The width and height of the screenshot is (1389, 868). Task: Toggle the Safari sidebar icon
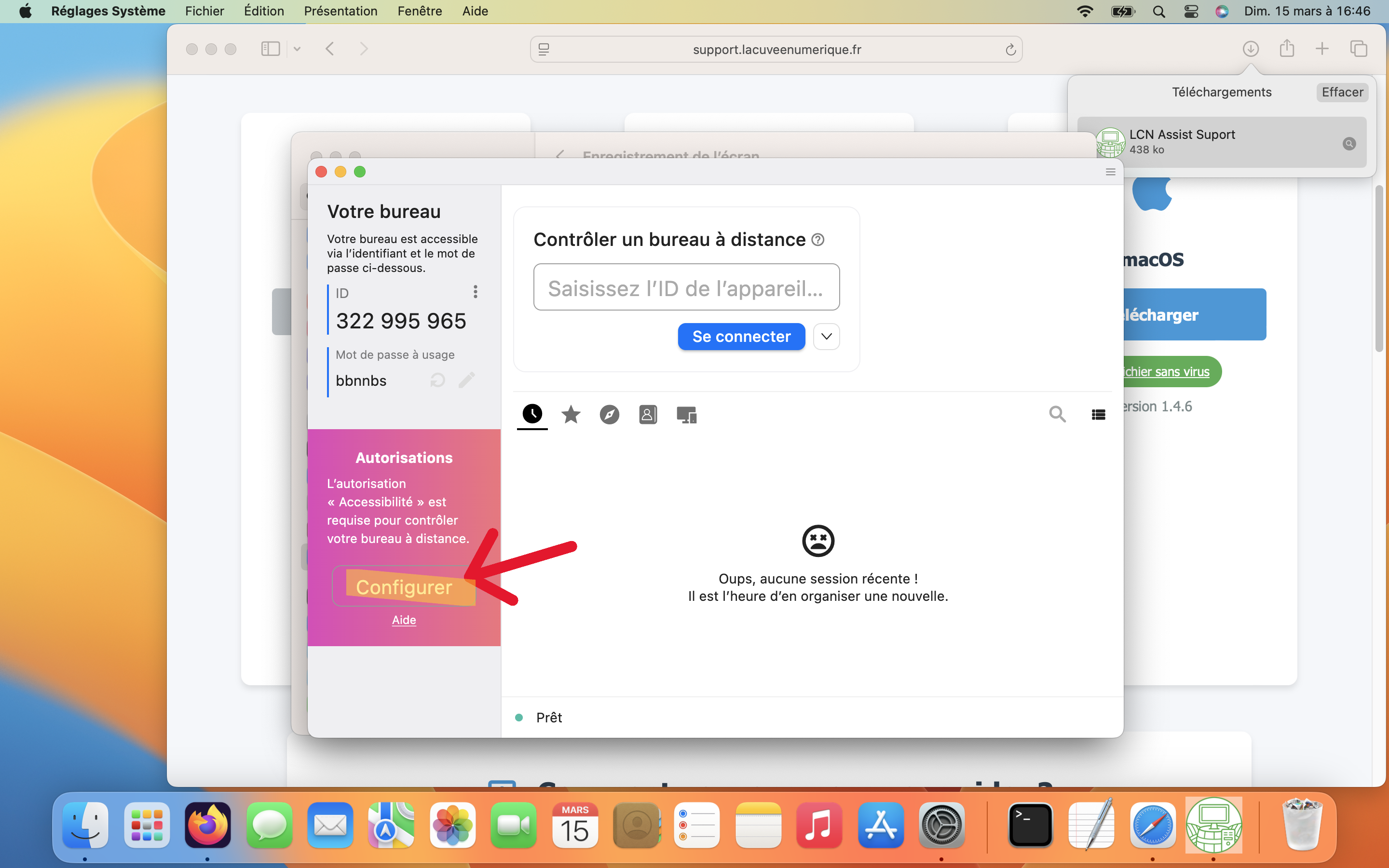pos(271,49)
